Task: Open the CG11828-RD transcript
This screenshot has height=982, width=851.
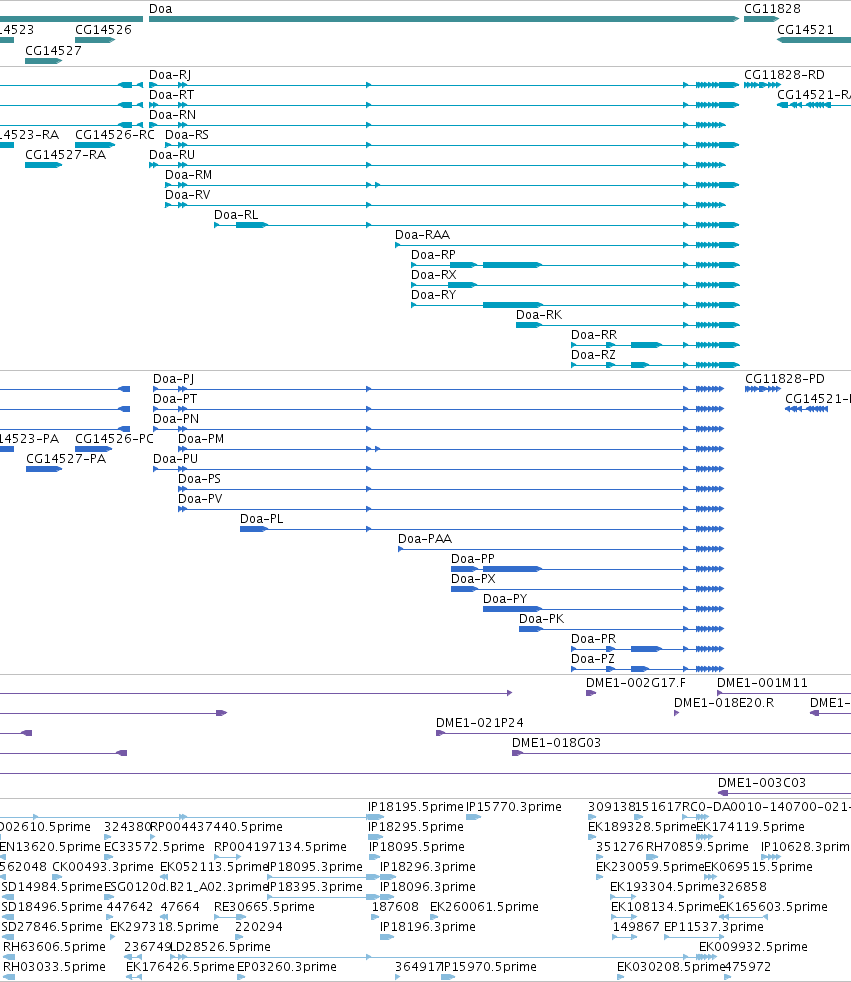Action: tap(784, 75)
